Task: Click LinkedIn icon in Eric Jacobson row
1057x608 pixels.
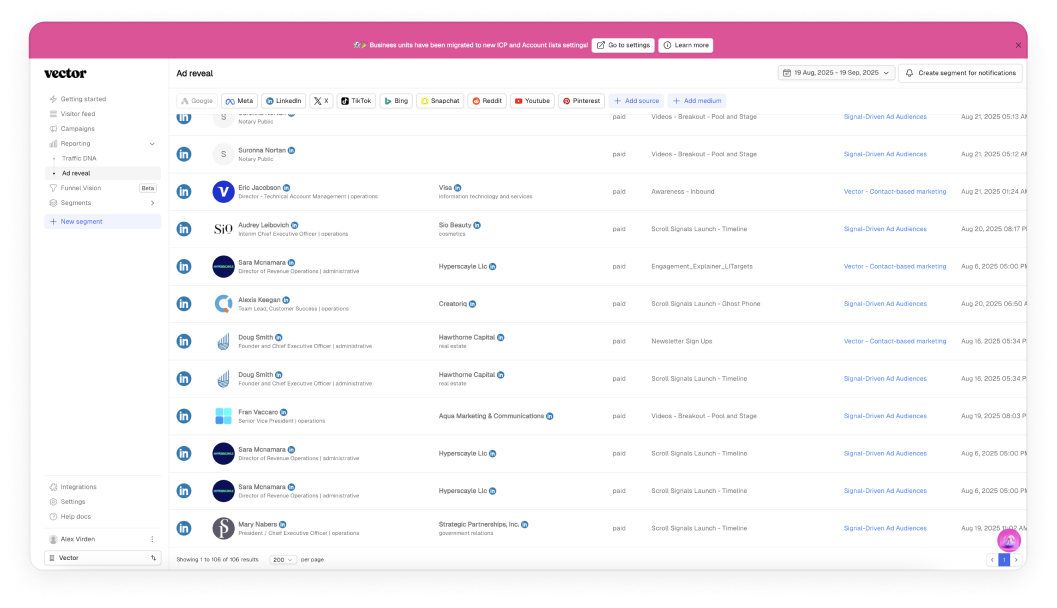Action: click(184, 191)
